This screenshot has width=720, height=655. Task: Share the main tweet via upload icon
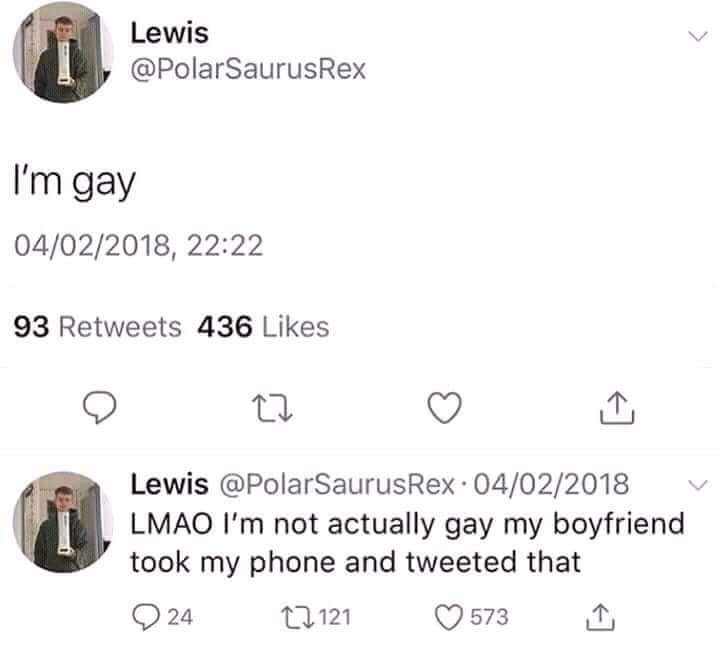[617, 407]
